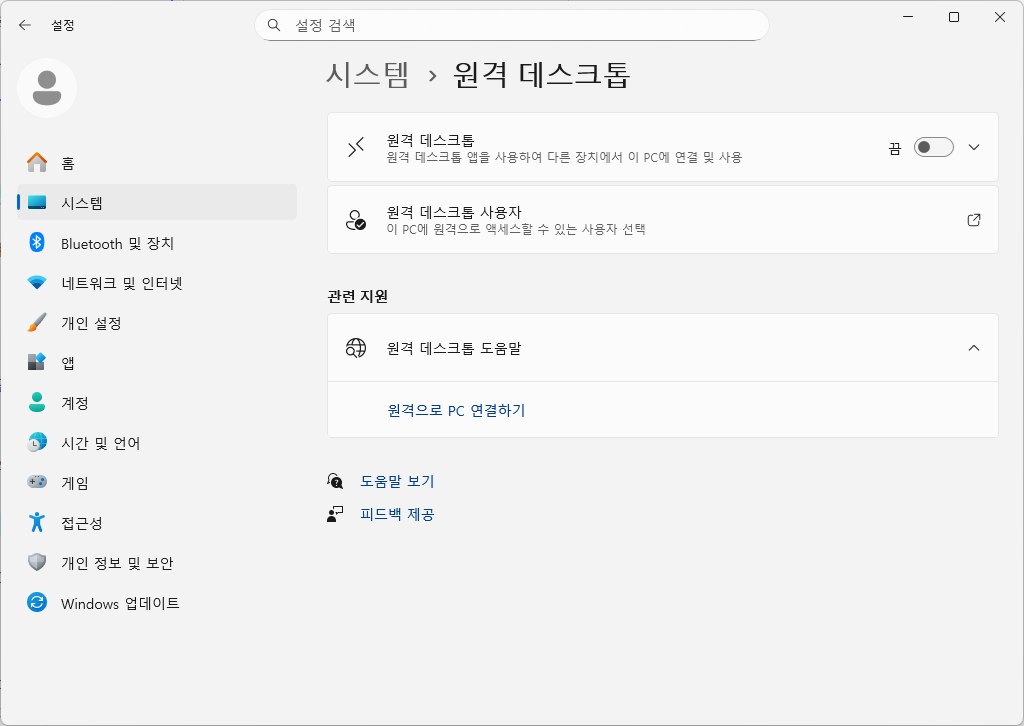Click the 홈 house icon
1024x726 pixels.
tap(37, 163)
